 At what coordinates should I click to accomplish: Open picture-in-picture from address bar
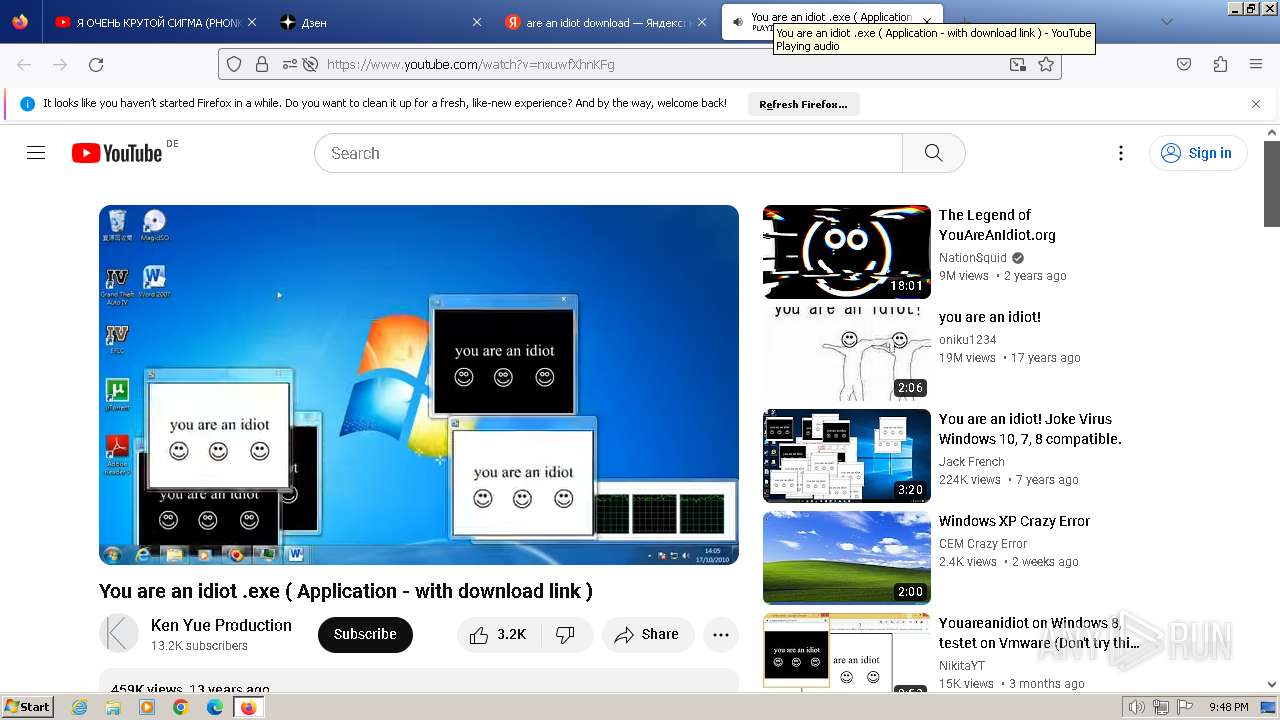1017,64
